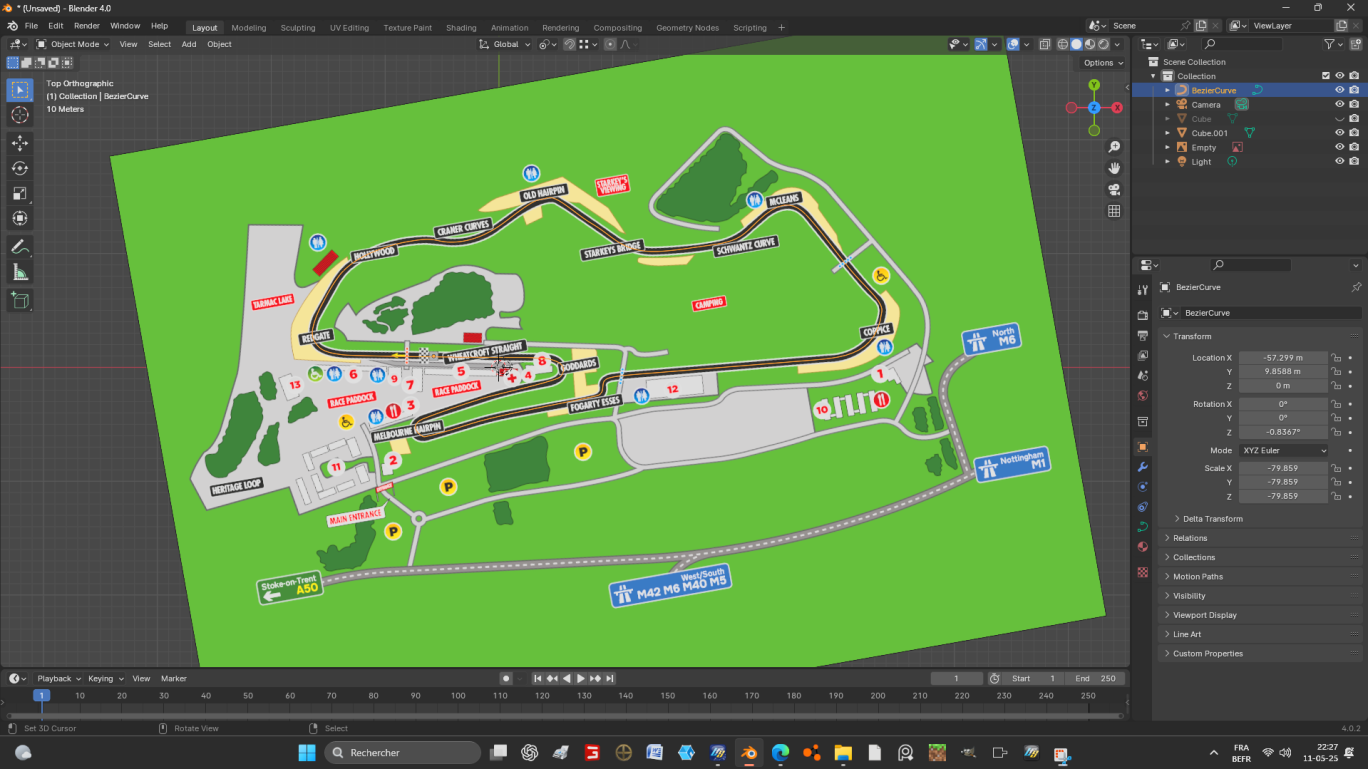Open the Render properties tab

(1143, 315)
